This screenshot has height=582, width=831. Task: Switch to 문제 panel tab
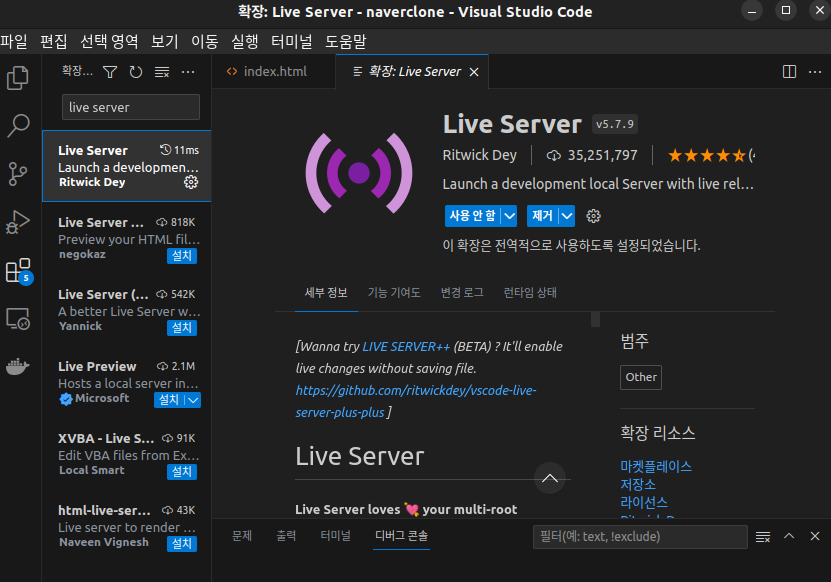(242, 536)
